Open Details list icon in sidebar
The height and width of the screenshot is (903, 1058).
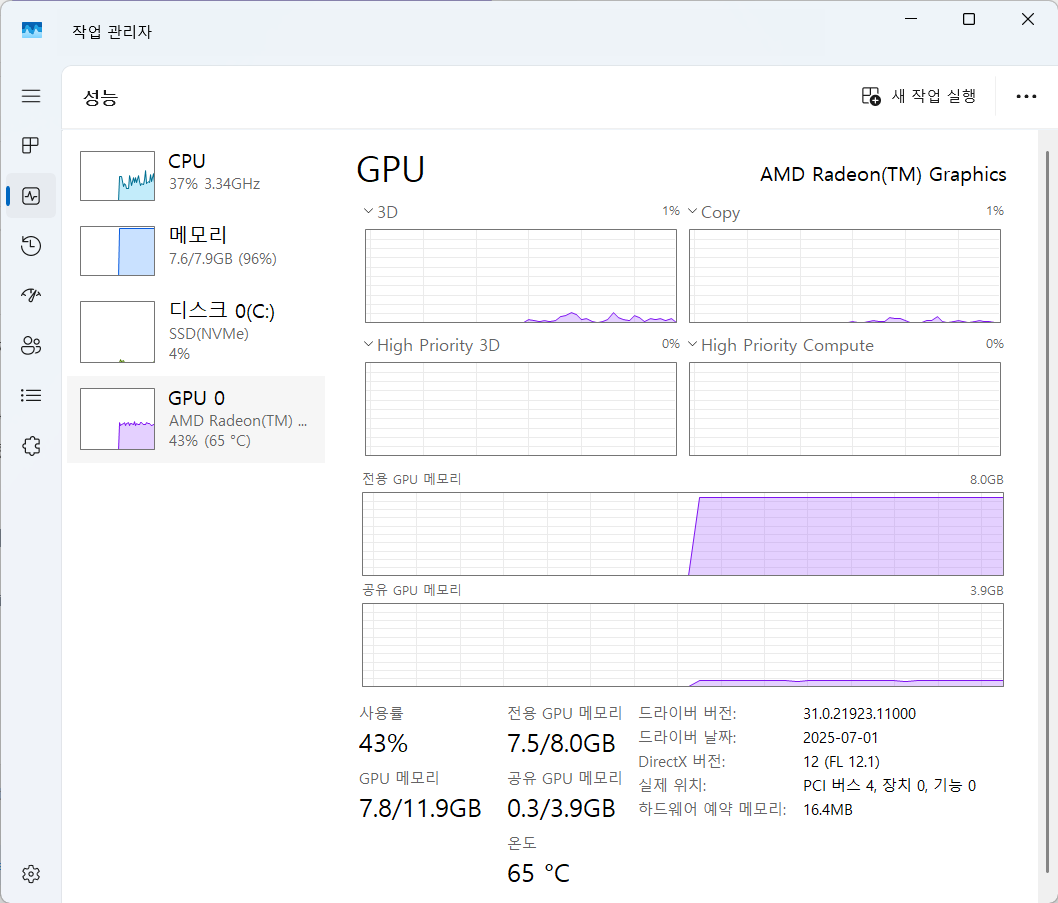pyautogui.click(x=31, y=395)
